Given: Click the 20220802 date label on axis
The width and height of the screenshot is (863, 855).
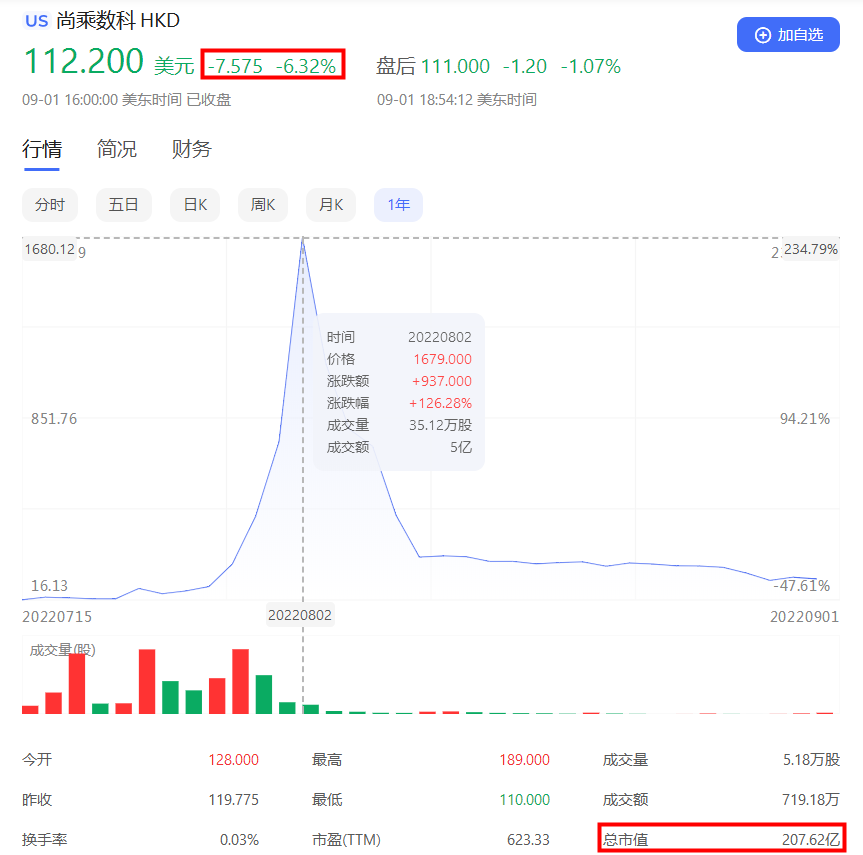Looking at the screenshot, I should click(x=300, y=615).
